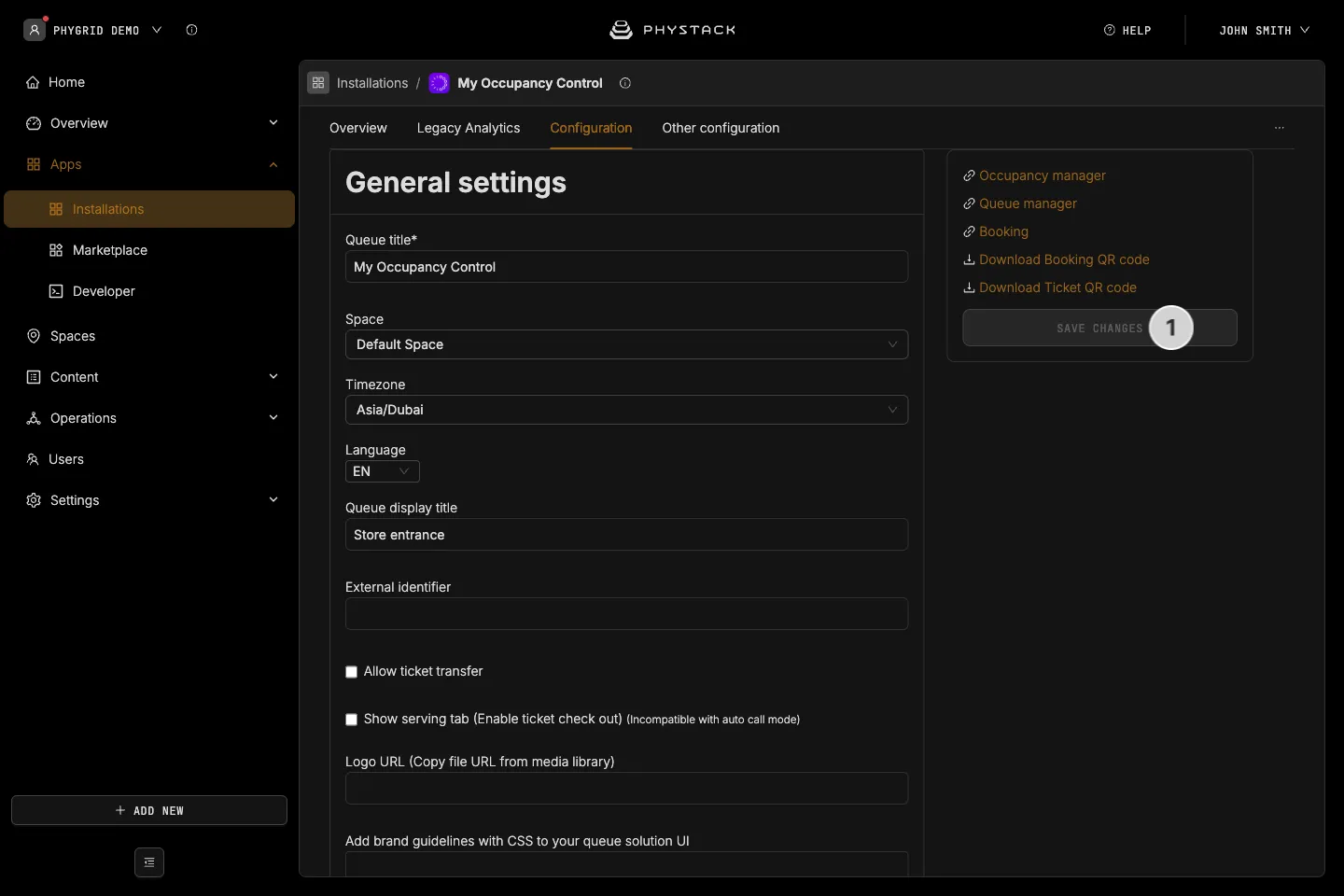
Task: Select the Configuration tab
Action: coord(591,128)
